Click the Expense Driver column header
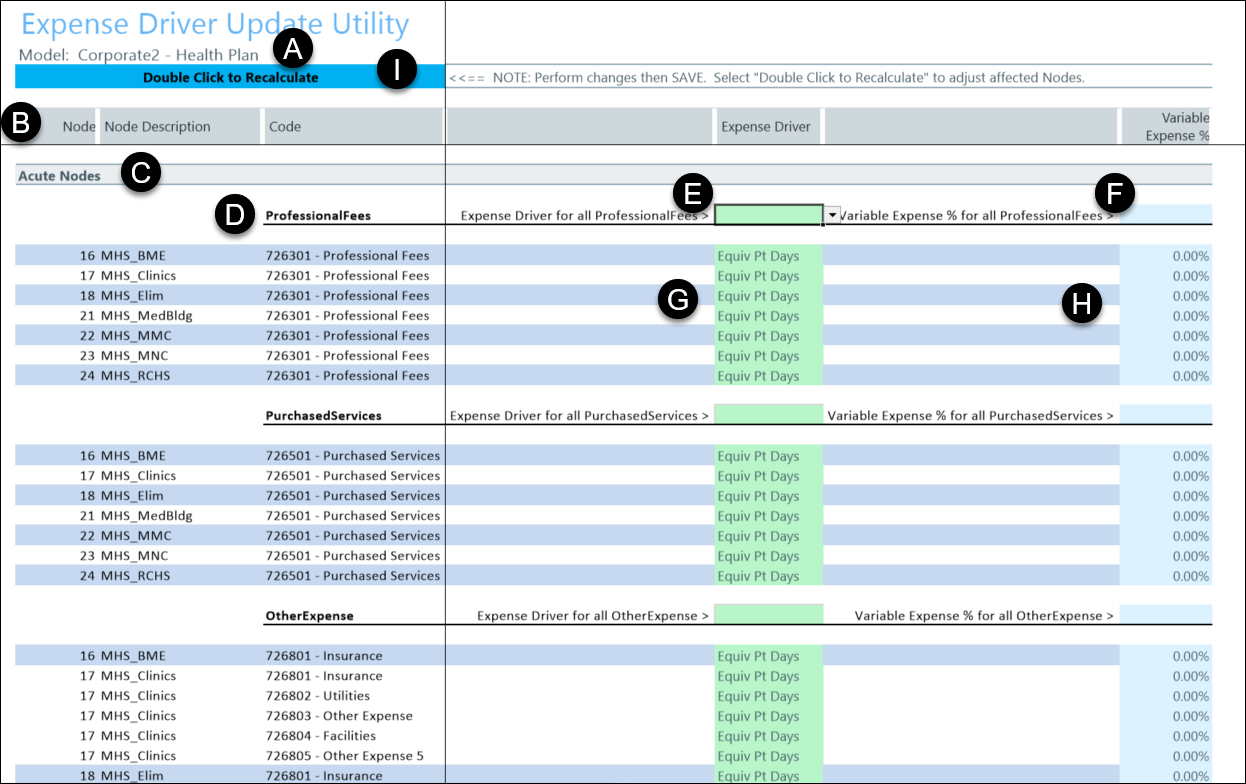 click(x=770, y=127)
